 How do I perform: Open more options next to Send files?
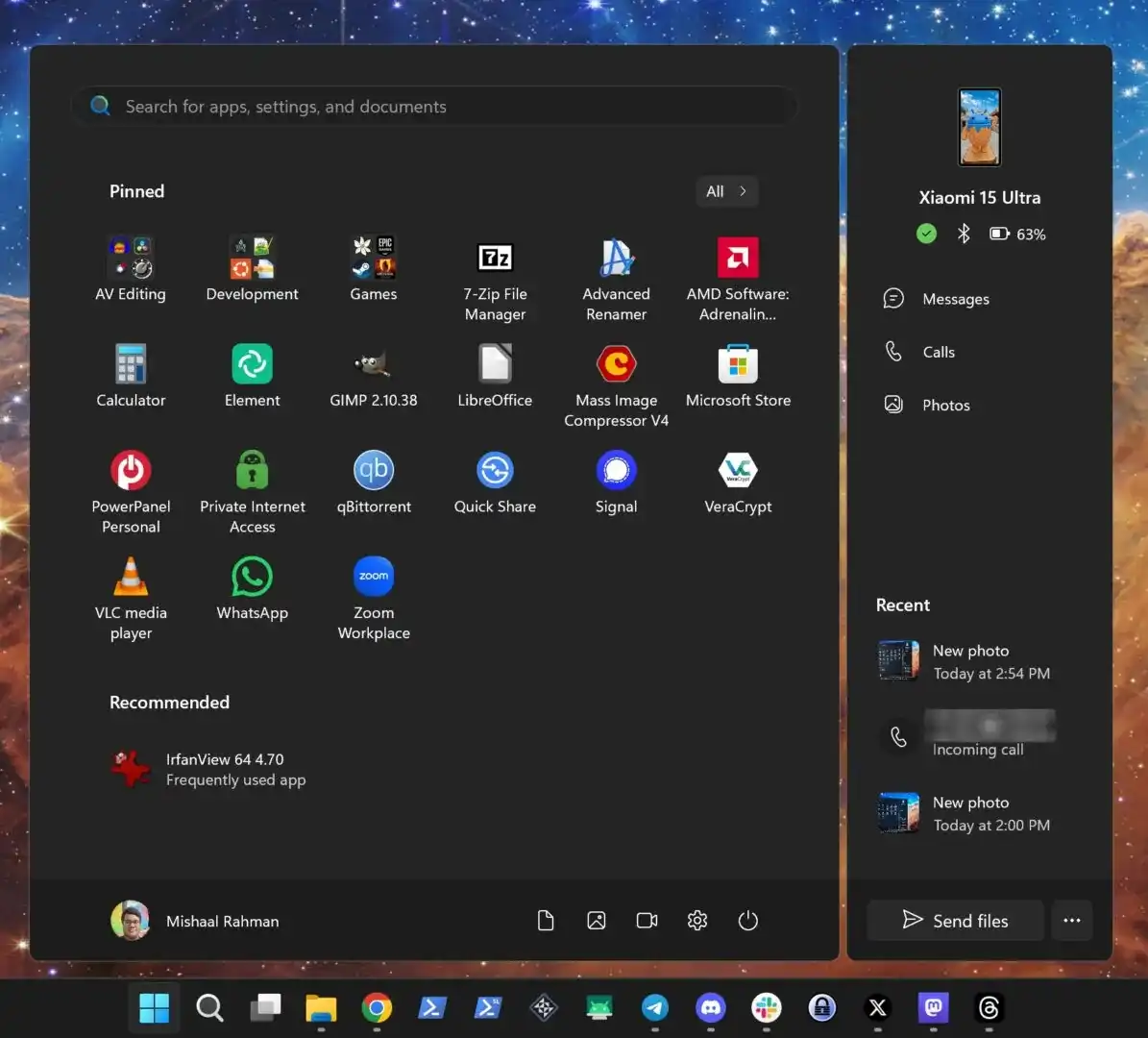pyautogui.click(x=1072, y=920)
